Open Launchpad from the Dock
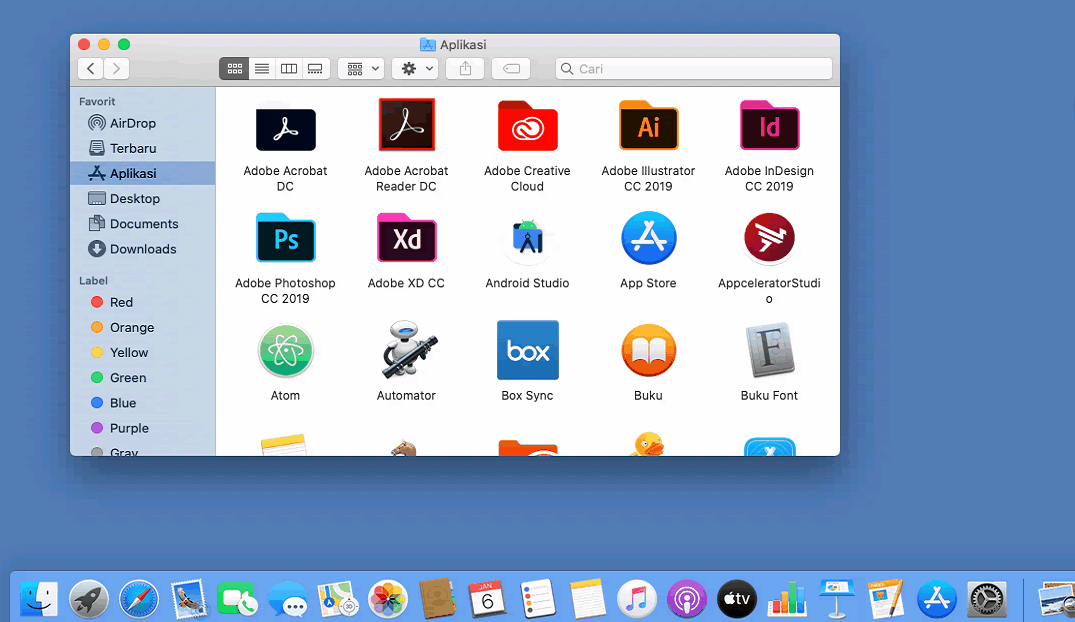Viewport: 1075px width, 622px height. coord(88,599)
